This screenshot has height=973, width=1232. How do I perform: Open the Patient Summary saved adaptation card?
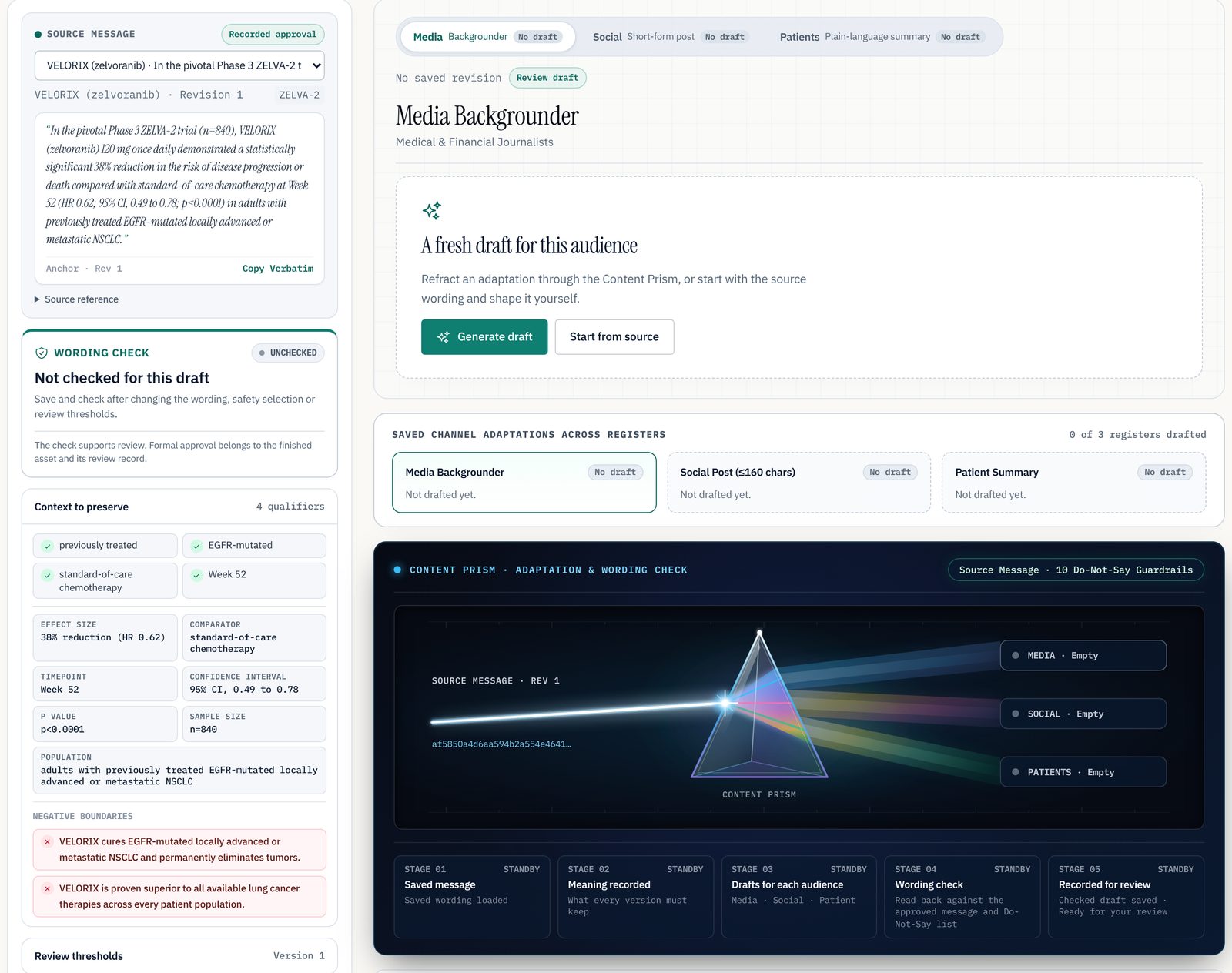[1073, 483]
